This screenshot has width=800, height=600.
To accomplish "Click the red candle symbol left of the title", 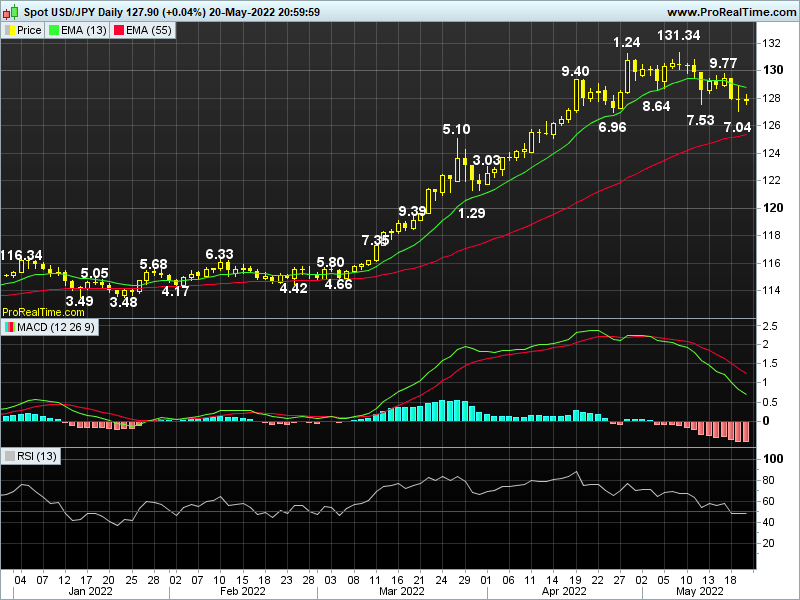I will 7,13.
